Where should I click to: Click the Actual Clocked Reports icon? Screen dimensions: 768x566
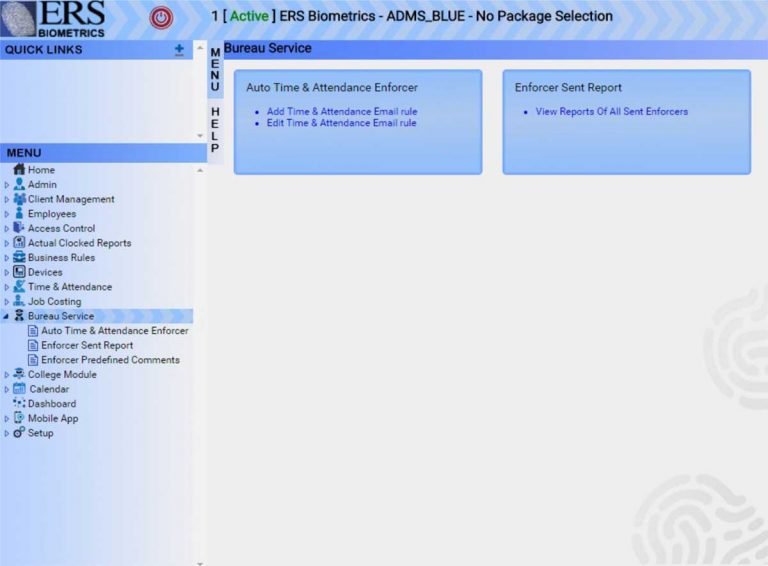tap(19, 242)
